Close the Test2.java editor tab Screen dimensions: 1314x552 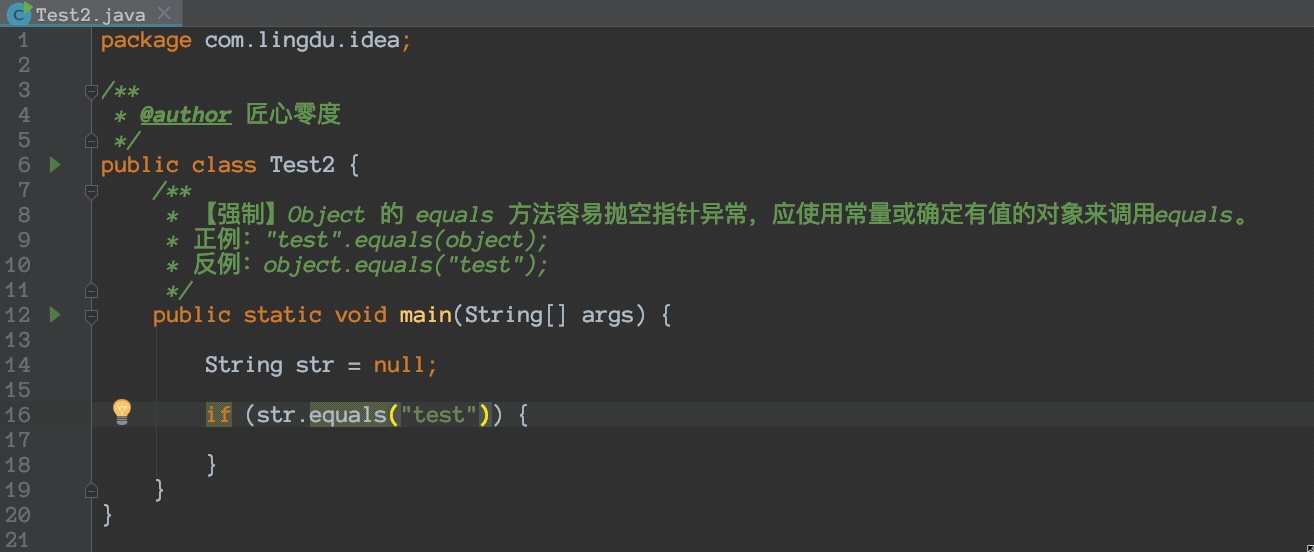(x=164, y=14)
